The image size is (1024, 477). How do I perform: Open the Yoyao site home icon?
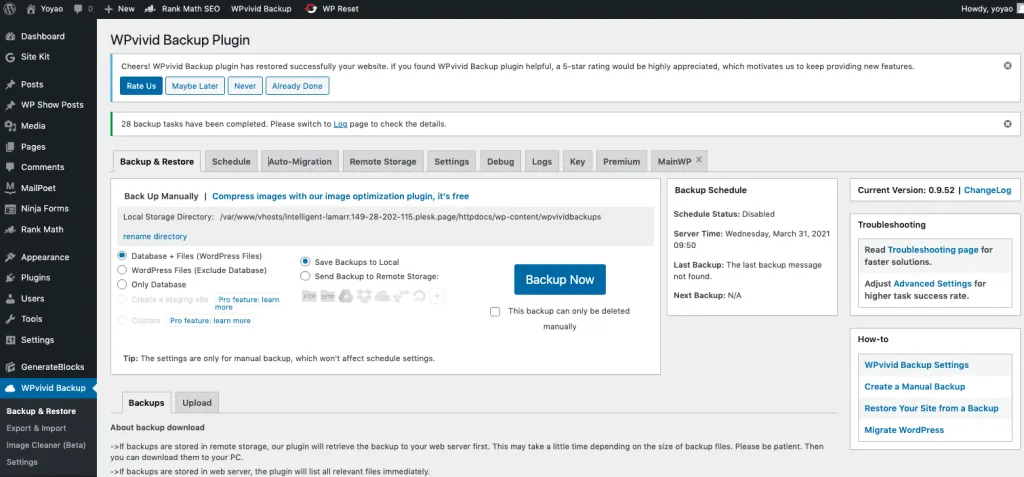point(31,9)
